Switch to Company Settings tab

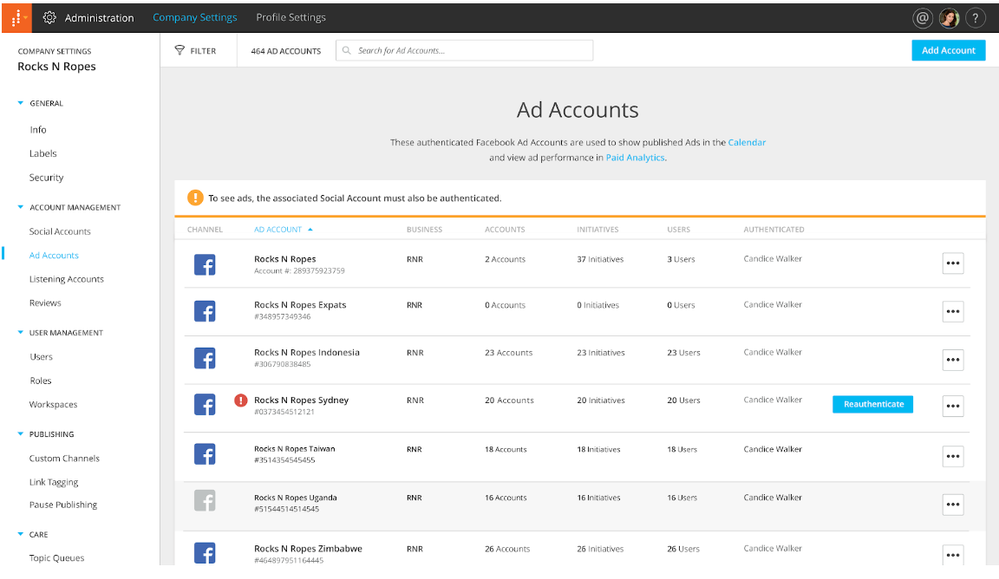coord(195,18)
